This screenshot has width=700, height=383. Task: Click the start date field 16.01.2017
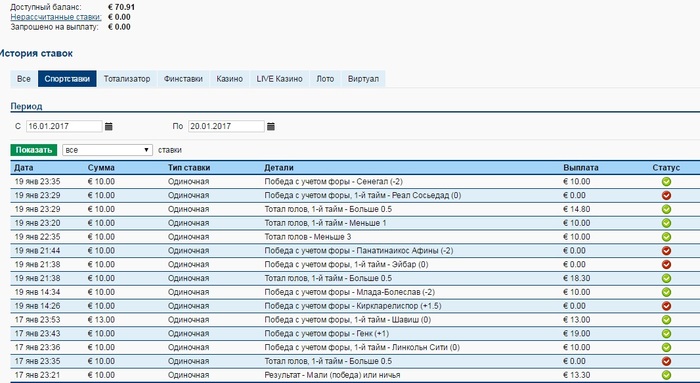(x=64, y=126)
